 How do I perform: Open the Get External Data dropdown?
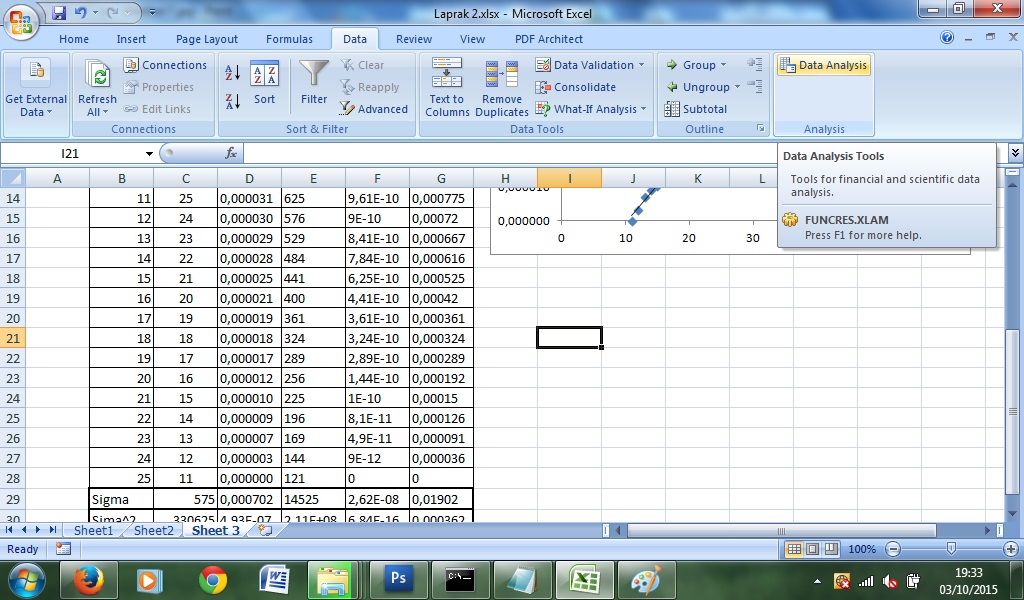click(x=37, y=88)
